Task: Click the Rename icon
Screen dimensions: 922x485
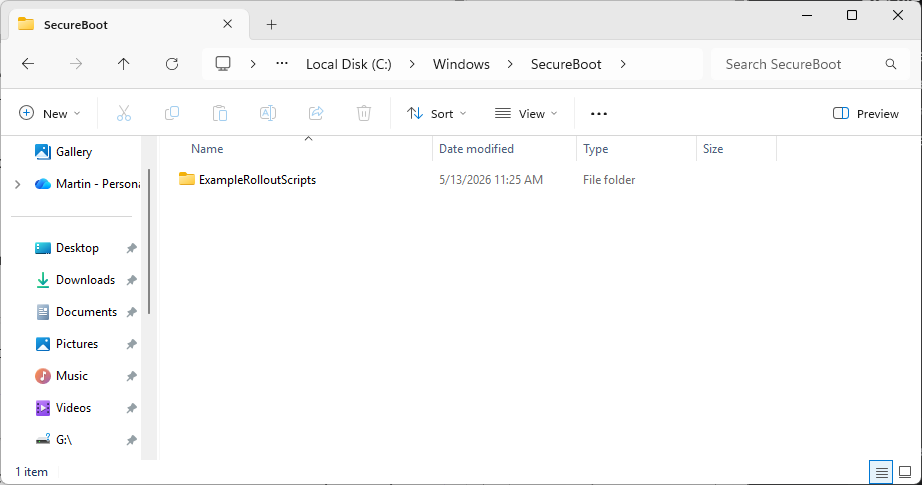Action: pos(268,113)
